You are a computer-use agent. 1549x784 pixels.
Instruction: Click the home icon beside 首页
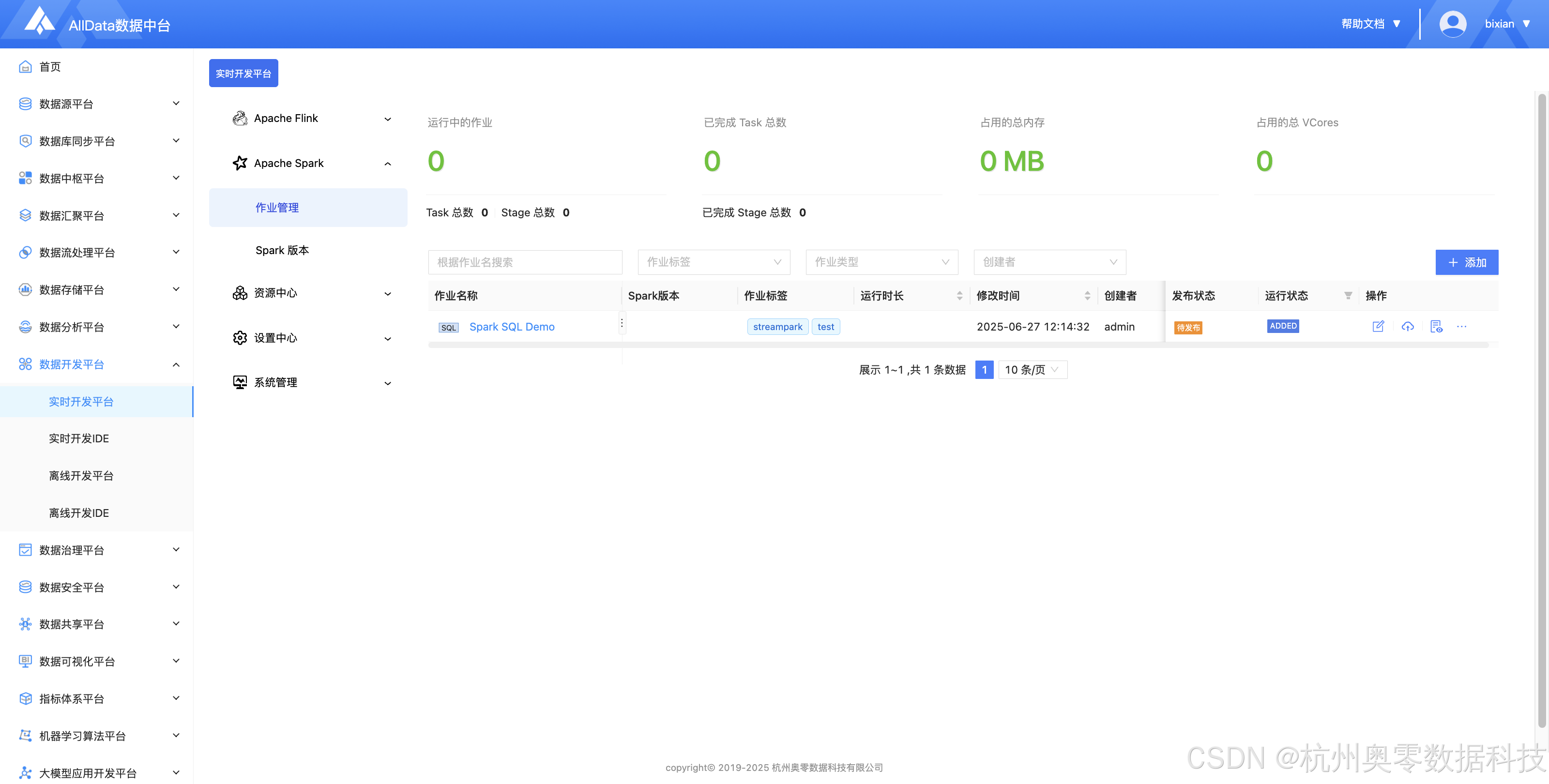click(25, 67)
